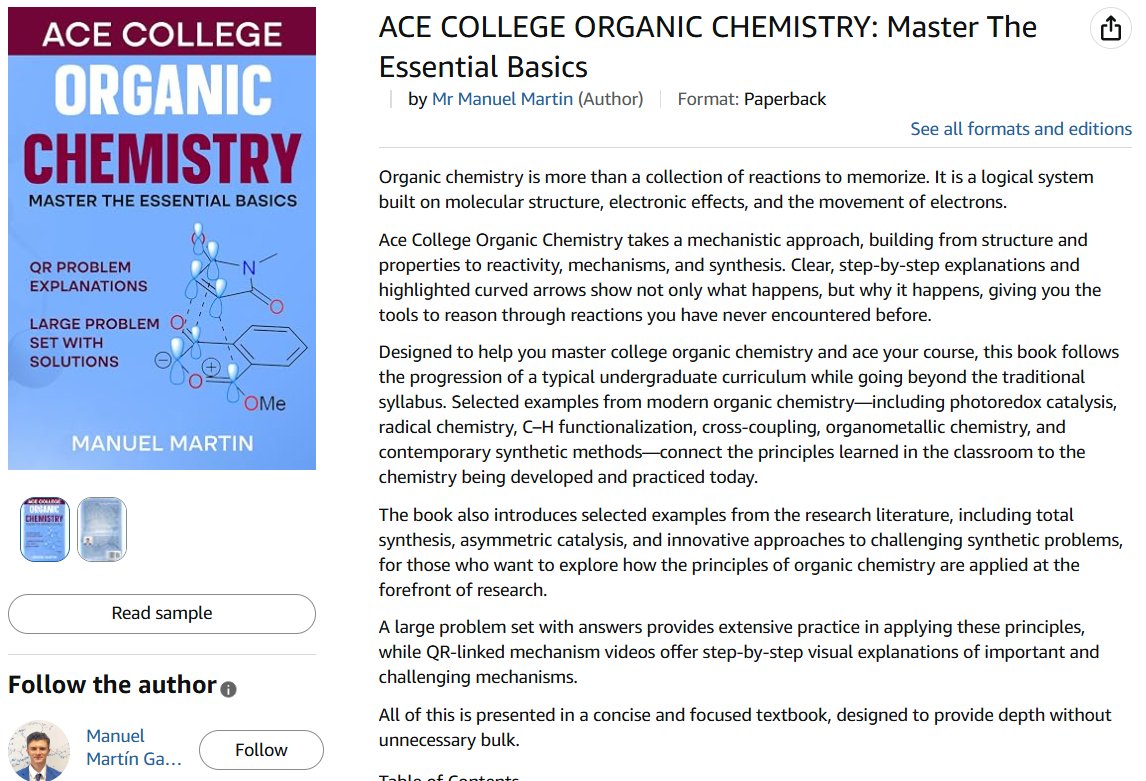Click the paragraph beginning Organic chemistry is more
The image size is (1146, 781).
click(x=736, y=189)
